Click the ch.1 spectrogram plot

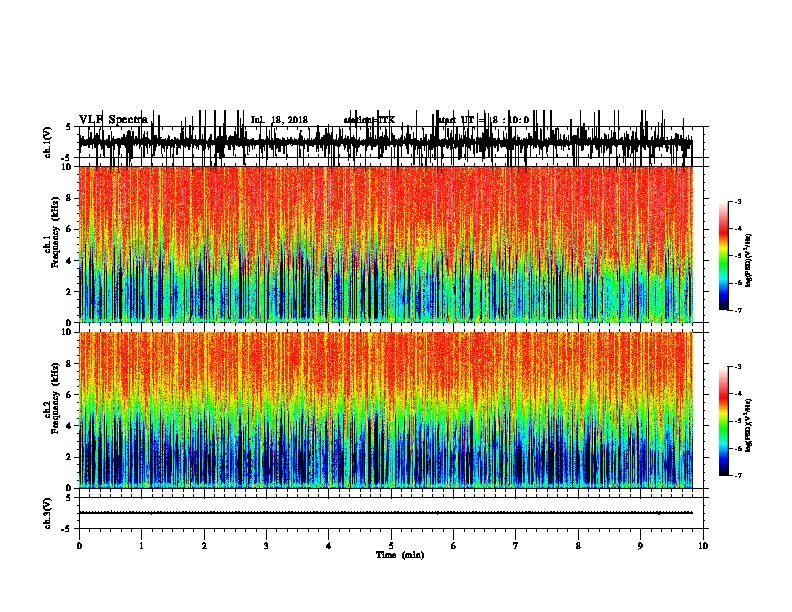click(x=386, y=244)
